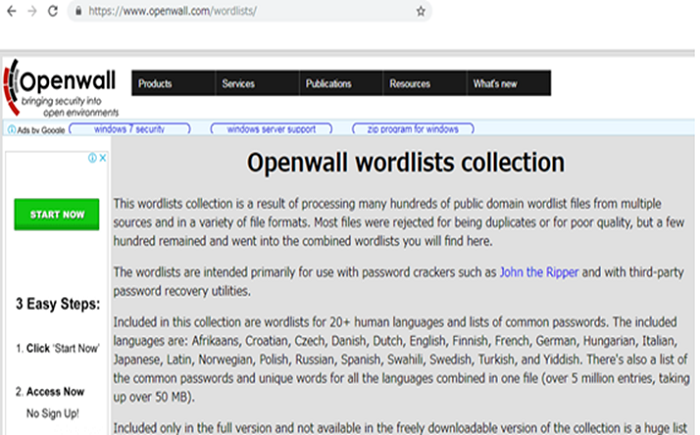
Task: Click the 'Openwall wordlists collection' heading
Action: point(406,162)
